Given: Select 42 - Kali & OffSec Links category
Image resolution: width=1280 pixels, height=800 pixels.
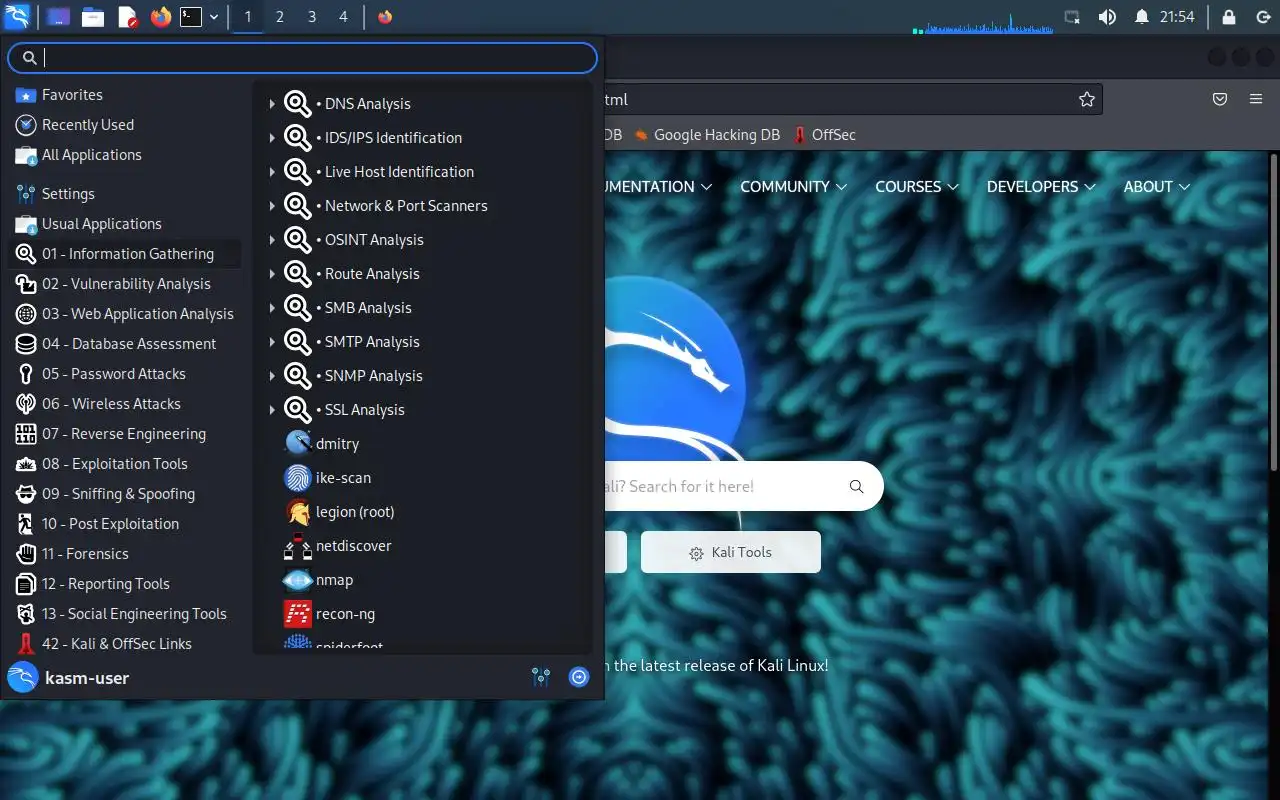Looking at the screenshot, I should point(125,644).
